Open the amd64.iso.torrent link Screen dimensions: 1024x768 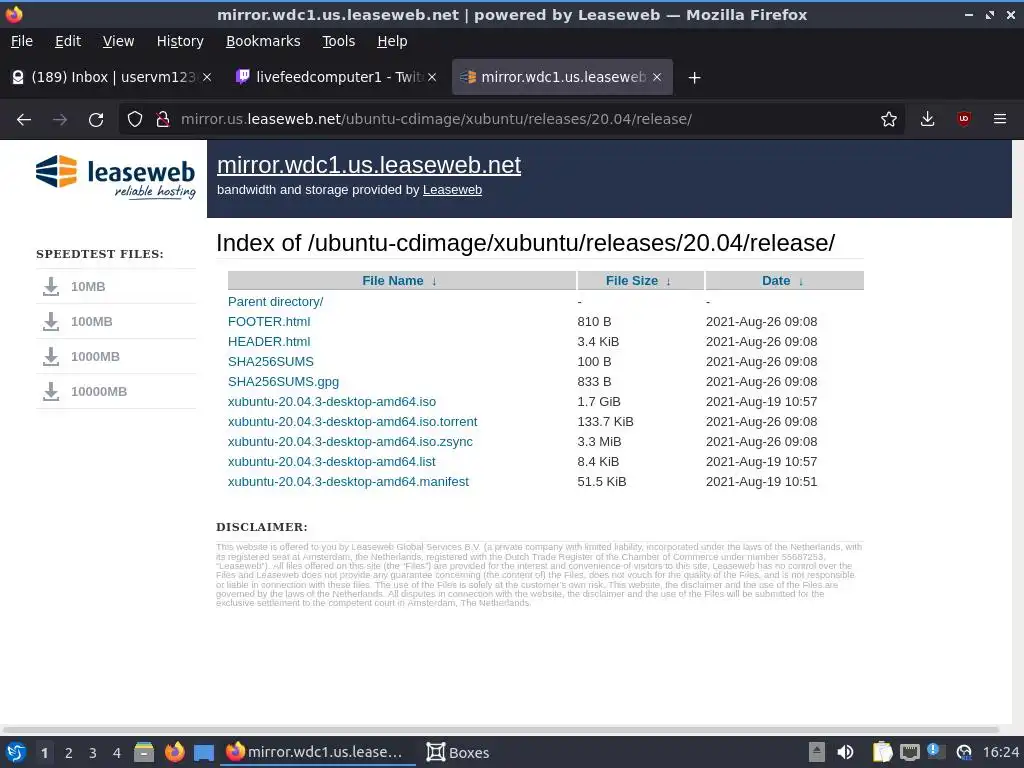point(353,422)
